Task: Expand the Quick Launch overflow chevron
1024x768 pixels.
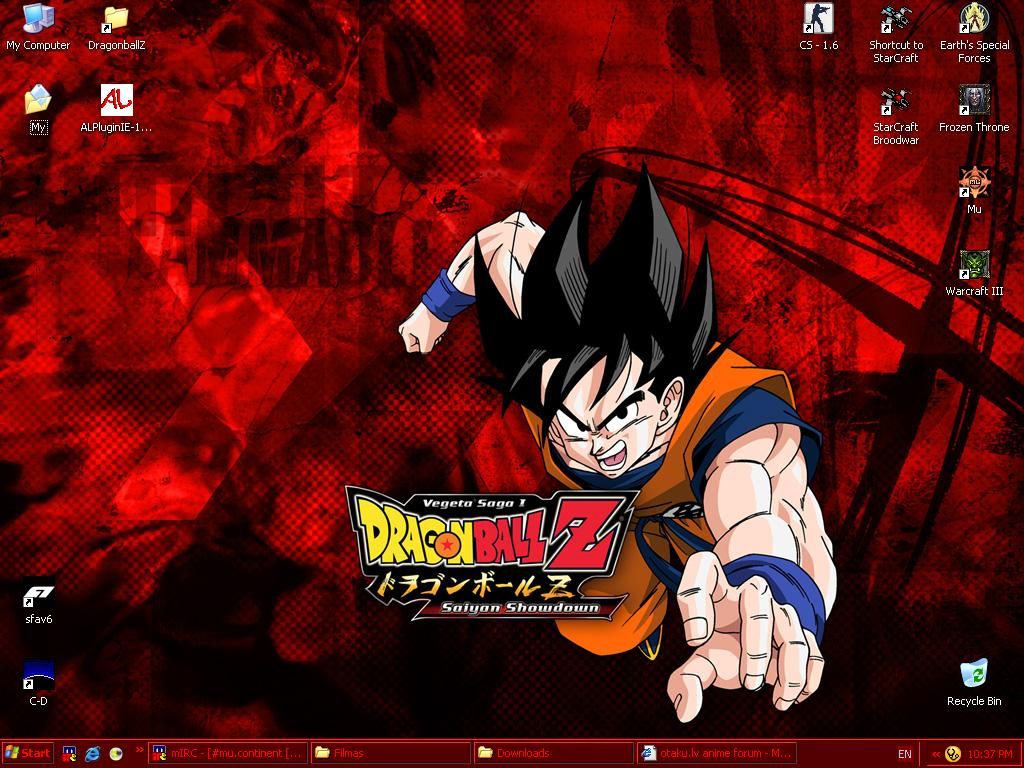Action: point(139,750)
